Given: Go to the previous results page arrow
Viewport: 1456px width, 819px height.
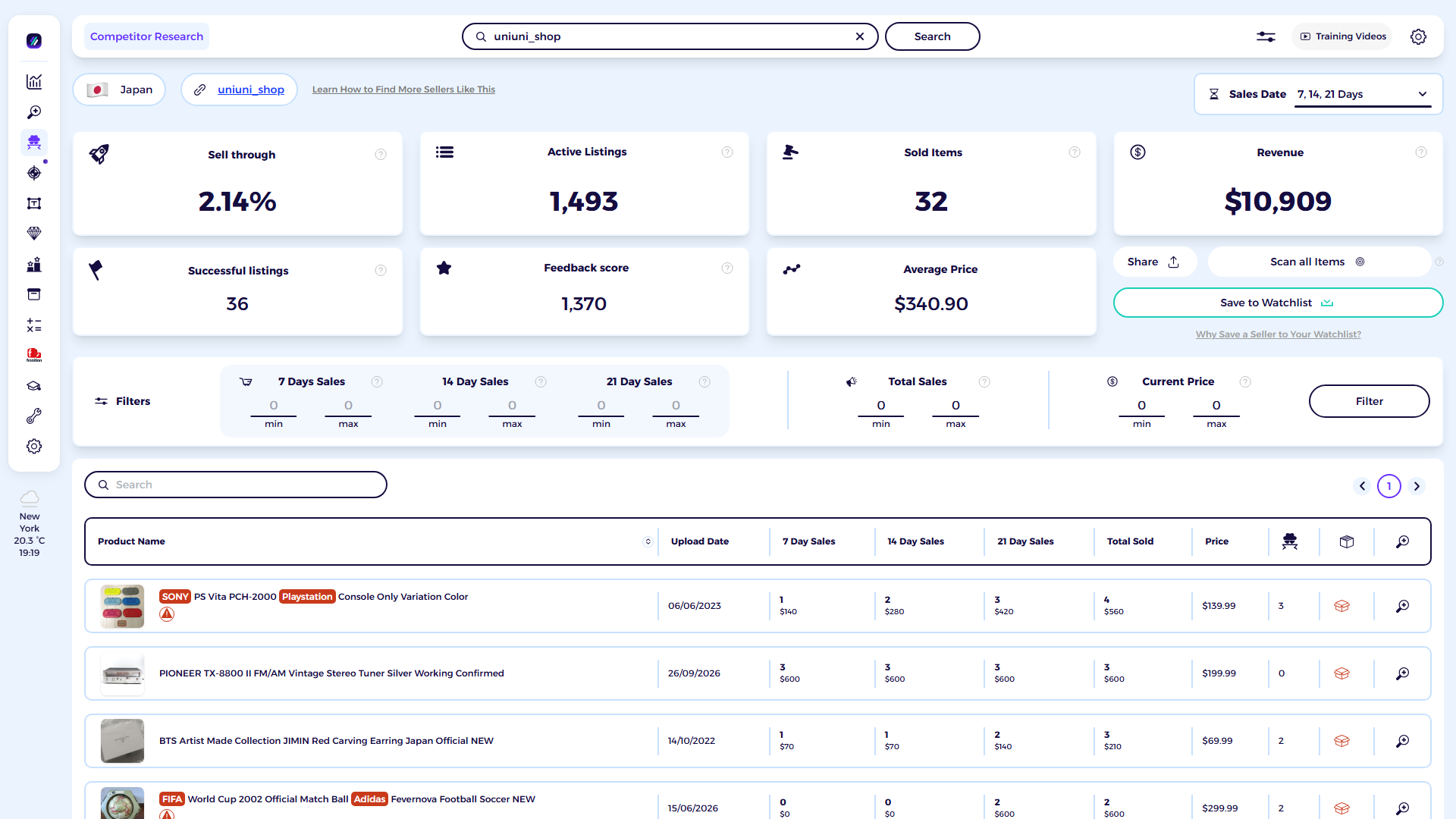Looking at the screenshot, I should click(x=1362, y=486).
